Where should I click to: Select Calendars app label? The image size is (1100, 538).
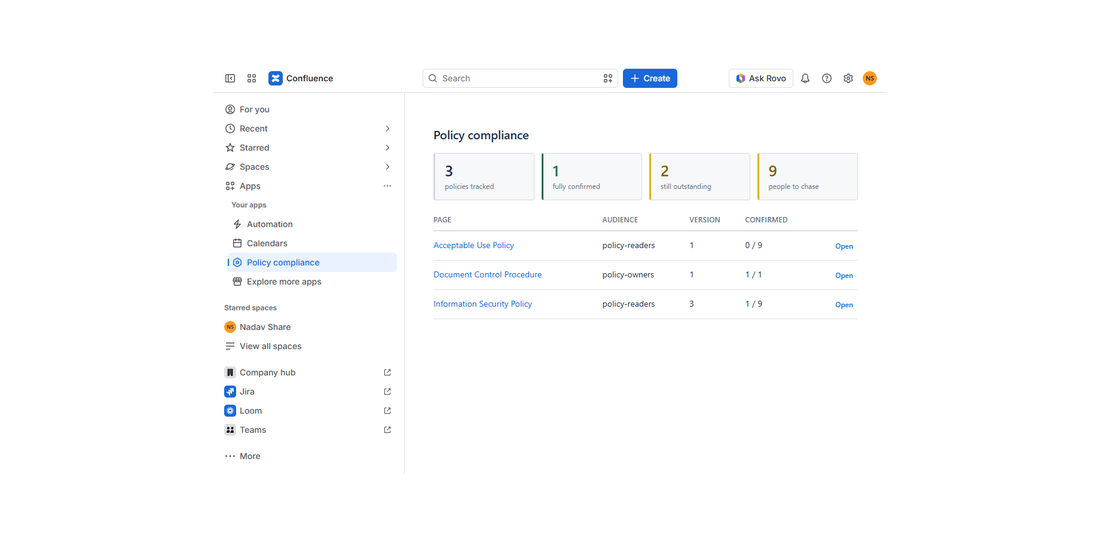[267, 243]
